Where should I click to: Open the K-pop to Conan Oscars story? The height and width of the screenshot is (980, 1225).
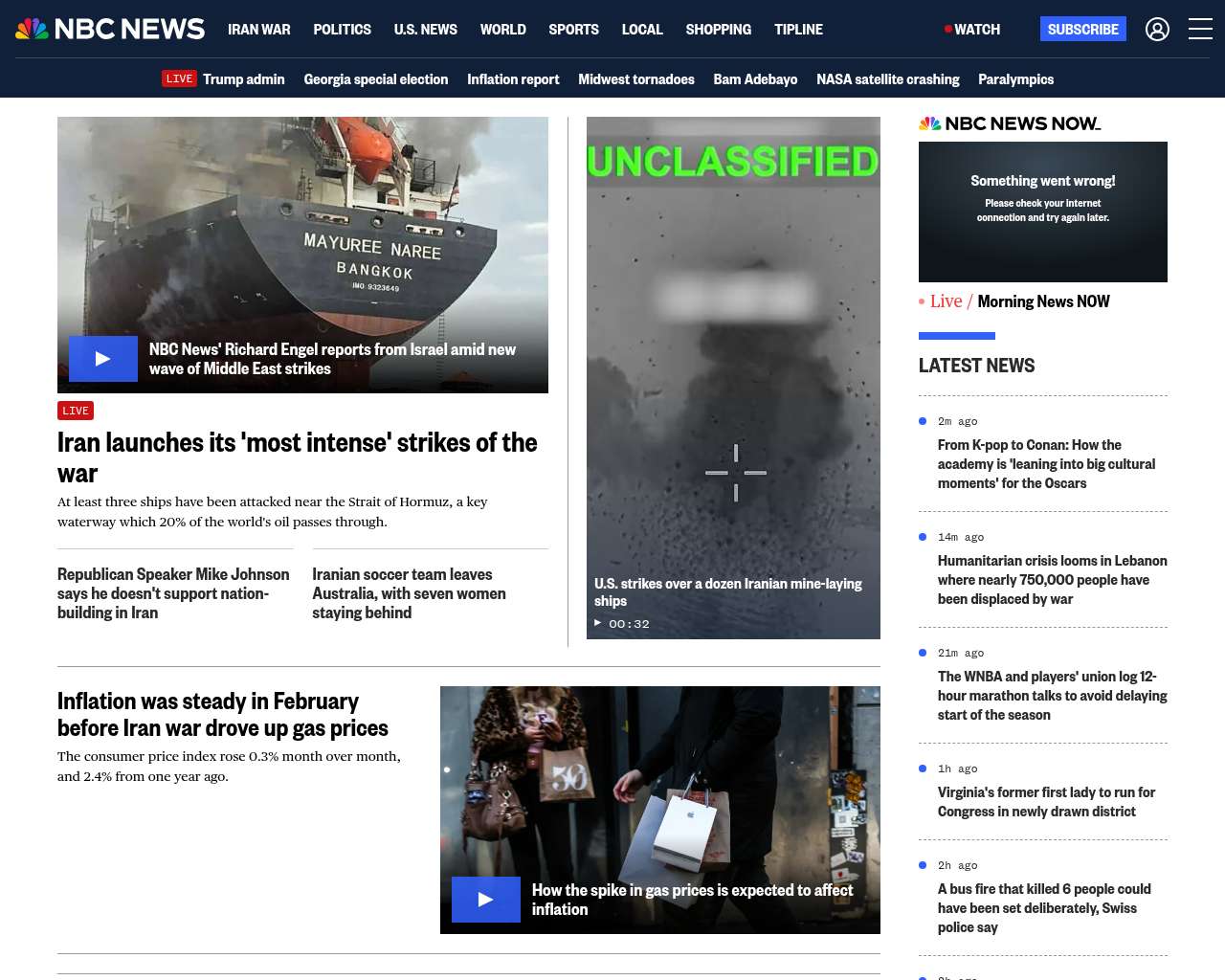[1046, 464]
